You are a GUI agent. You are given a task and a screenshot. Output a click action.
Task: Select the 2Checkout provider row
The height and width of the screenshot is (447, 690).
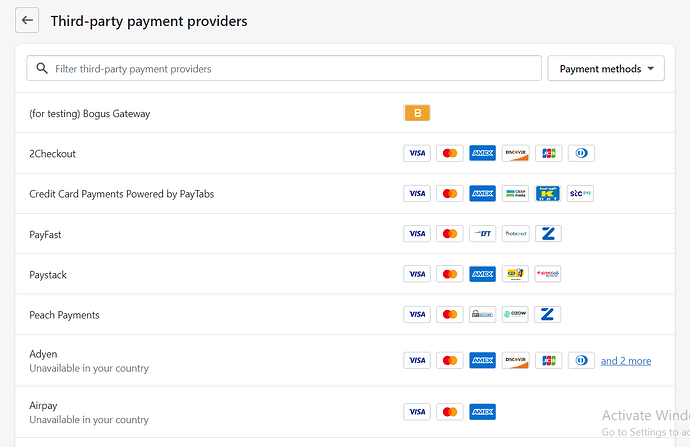click(x=53, y=154)
